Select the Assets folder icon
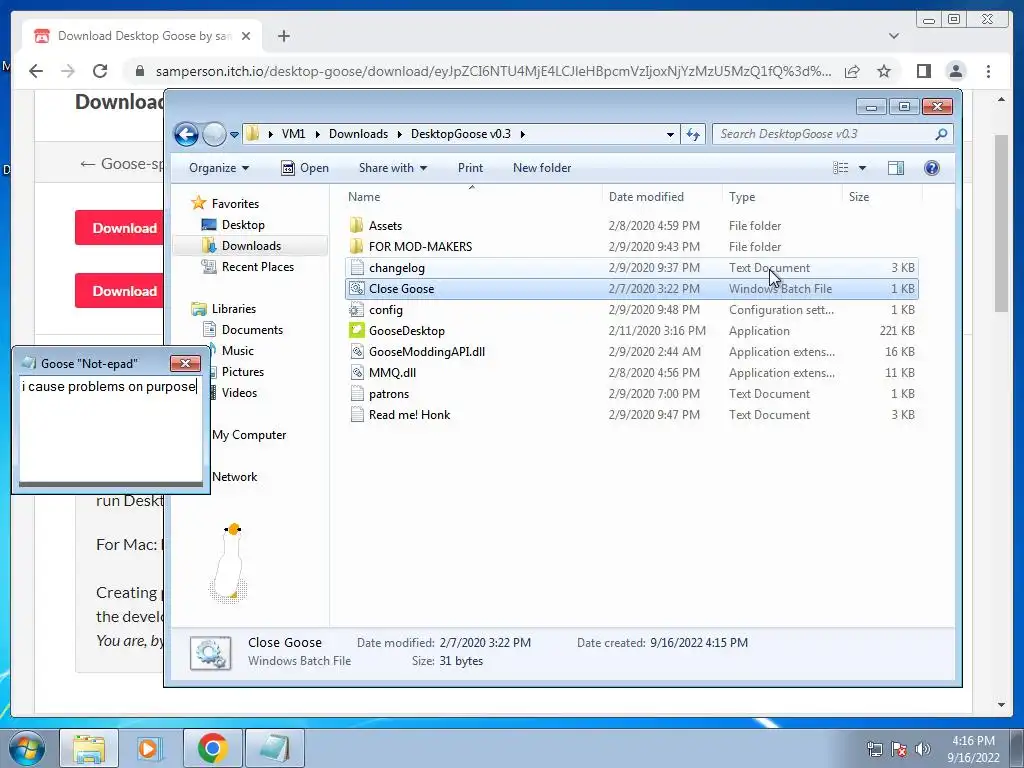The height and width of the screenshot is (768, 1024). click(356, 226)
